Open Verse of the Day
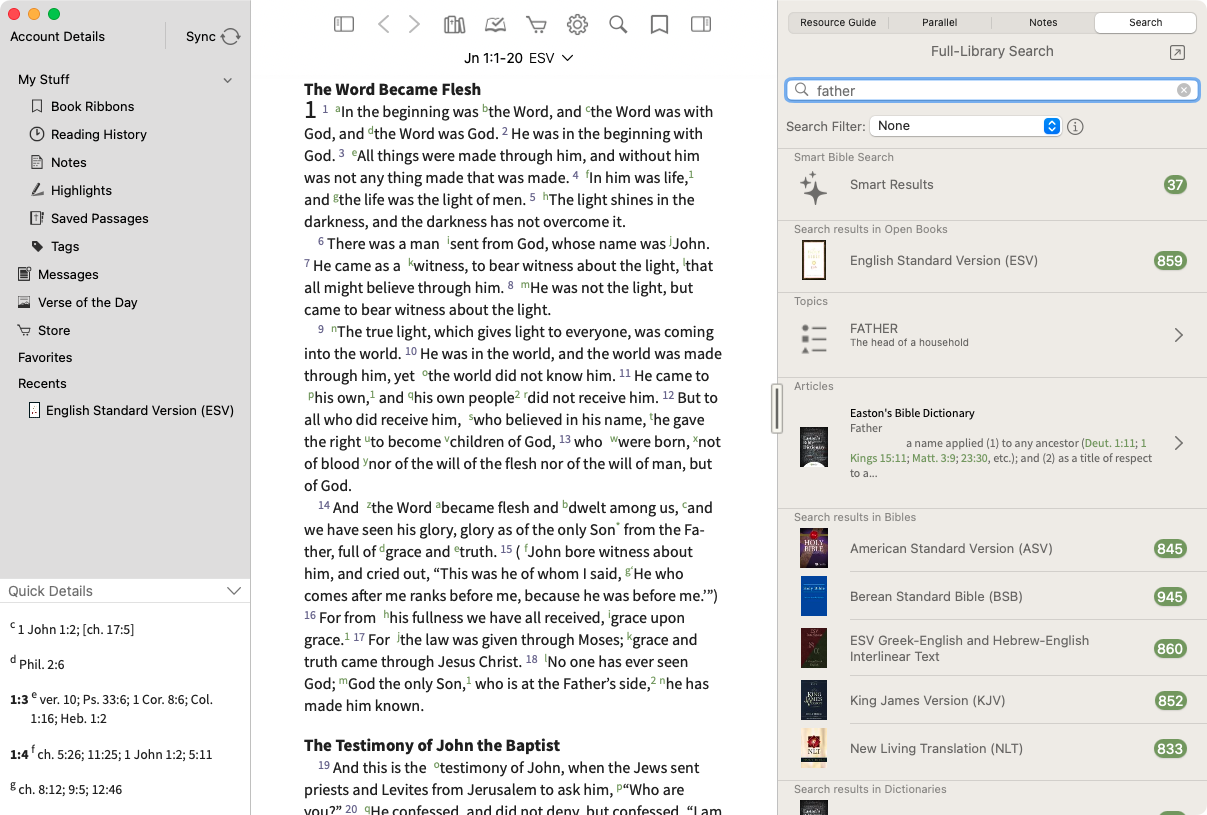This screenshot has height=815, width=1207. click(x=87, y=302)
